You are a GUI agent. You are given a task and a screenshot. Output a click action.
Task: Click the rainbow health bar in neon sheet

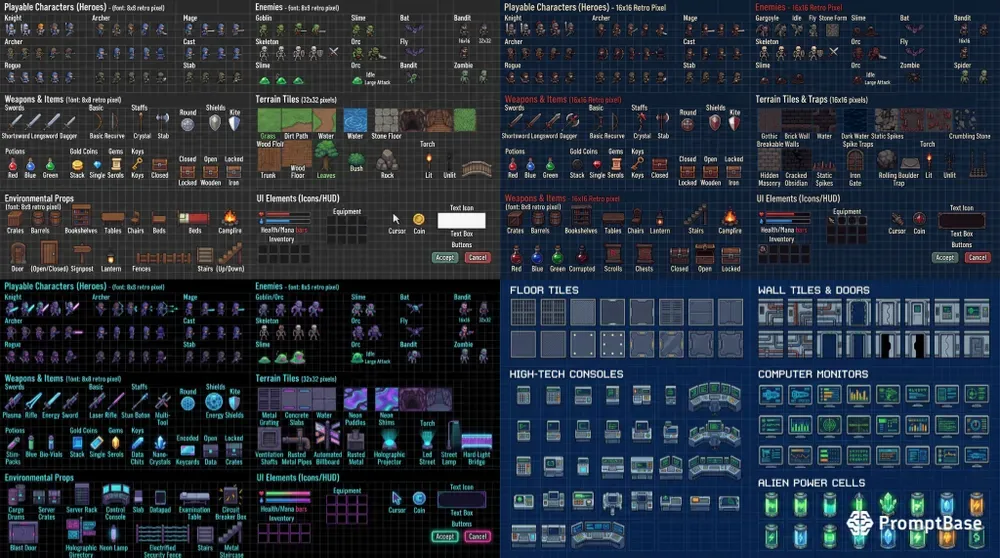(288, 494)
